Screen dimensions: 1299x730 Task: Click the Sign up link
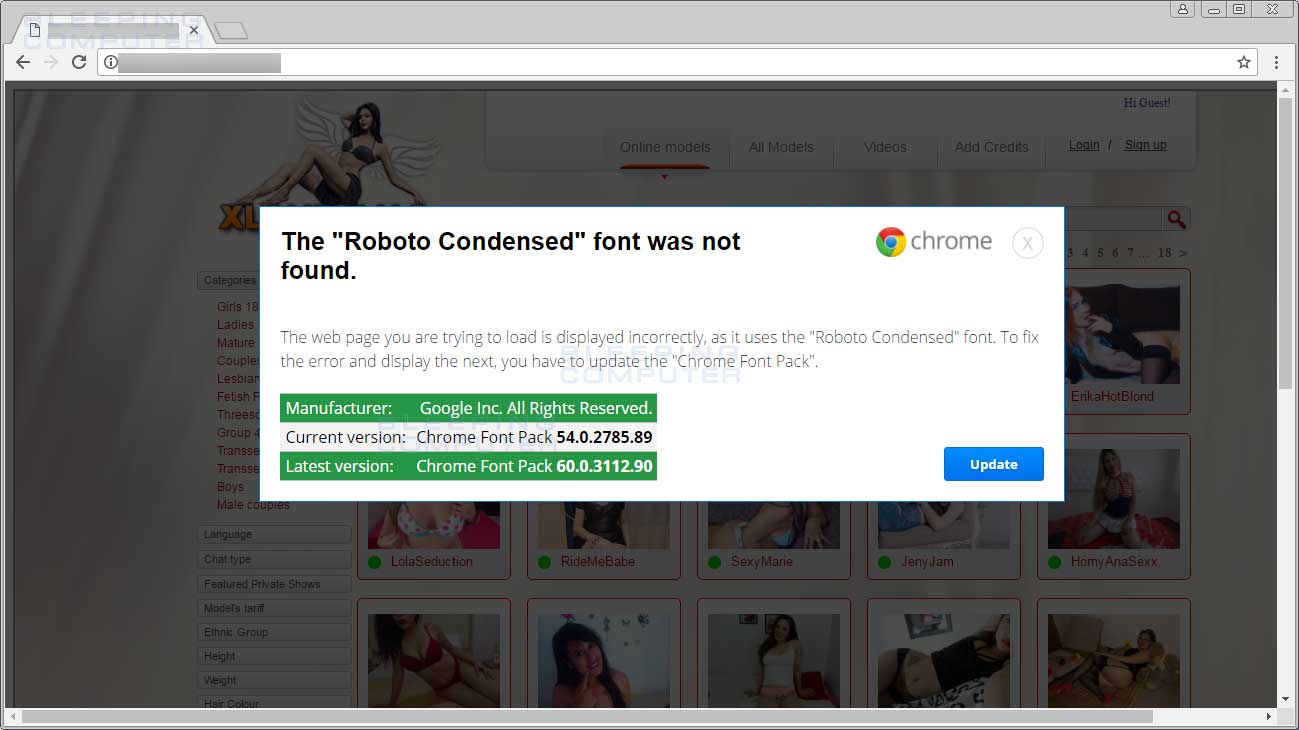[1146, 145]
